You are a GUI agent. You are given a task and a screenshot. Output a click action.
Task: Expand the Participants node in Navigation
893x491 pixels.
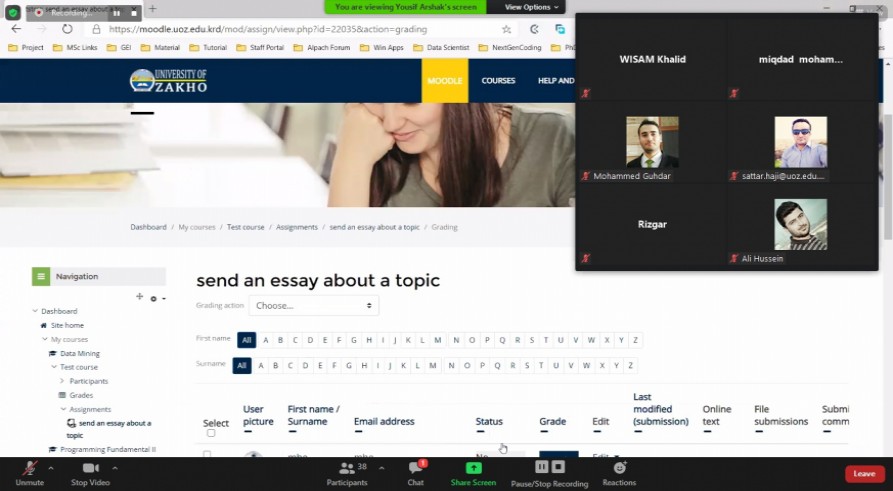pos(62,381)
